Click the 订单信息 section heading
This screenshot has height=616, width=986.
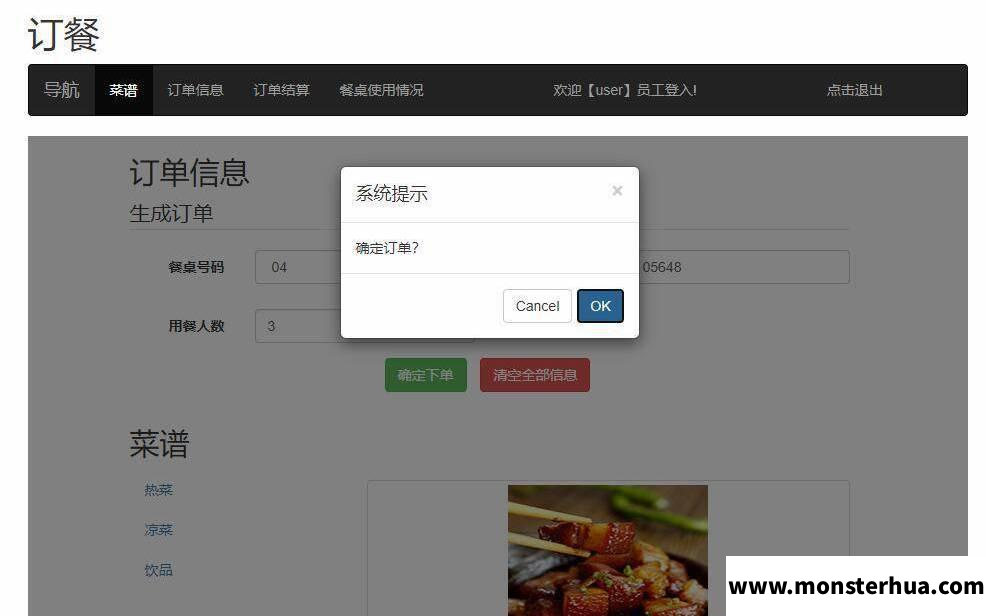[189, 172]
